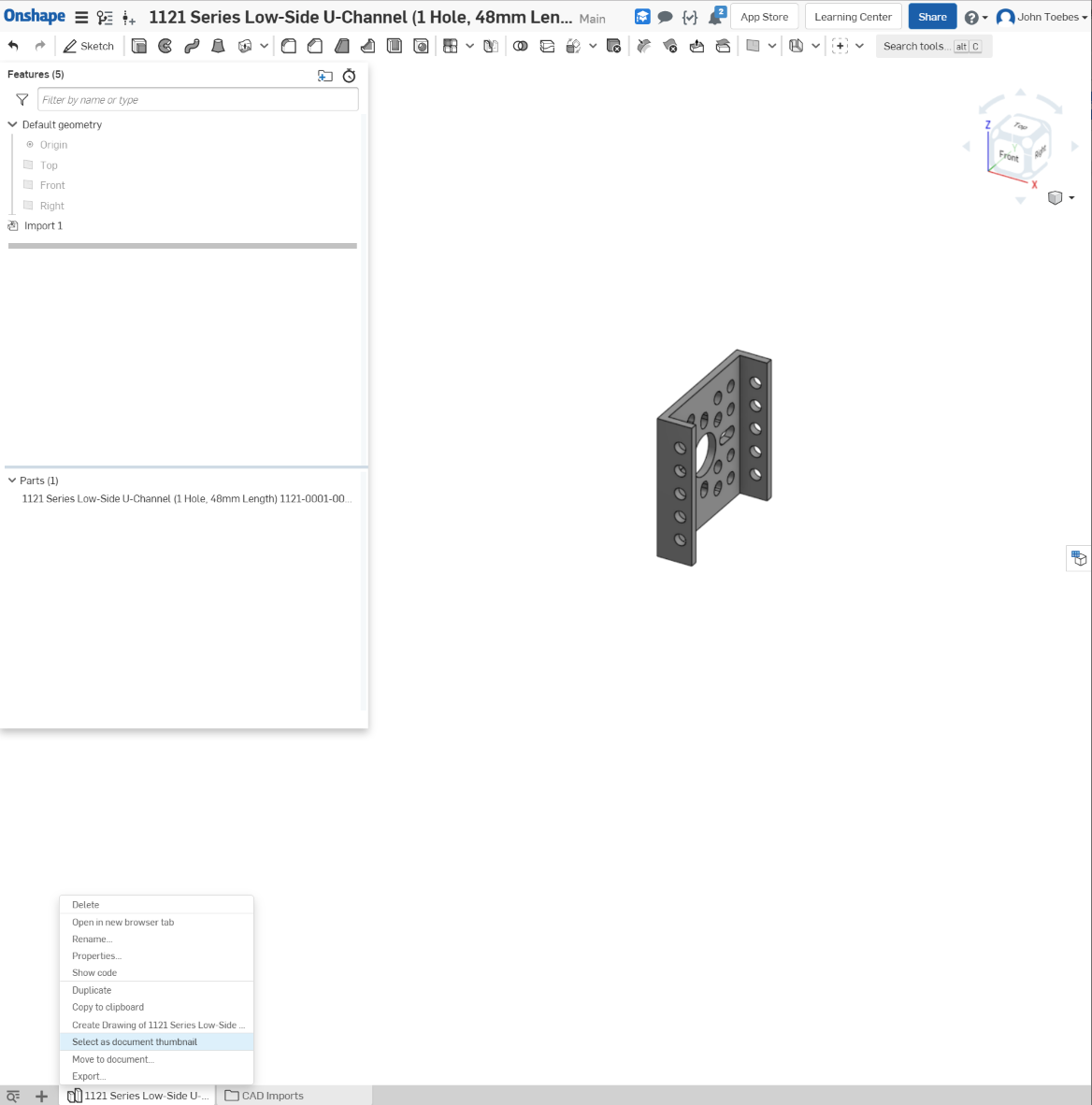
Task: Select the Delete part tool
Action: 614,46
